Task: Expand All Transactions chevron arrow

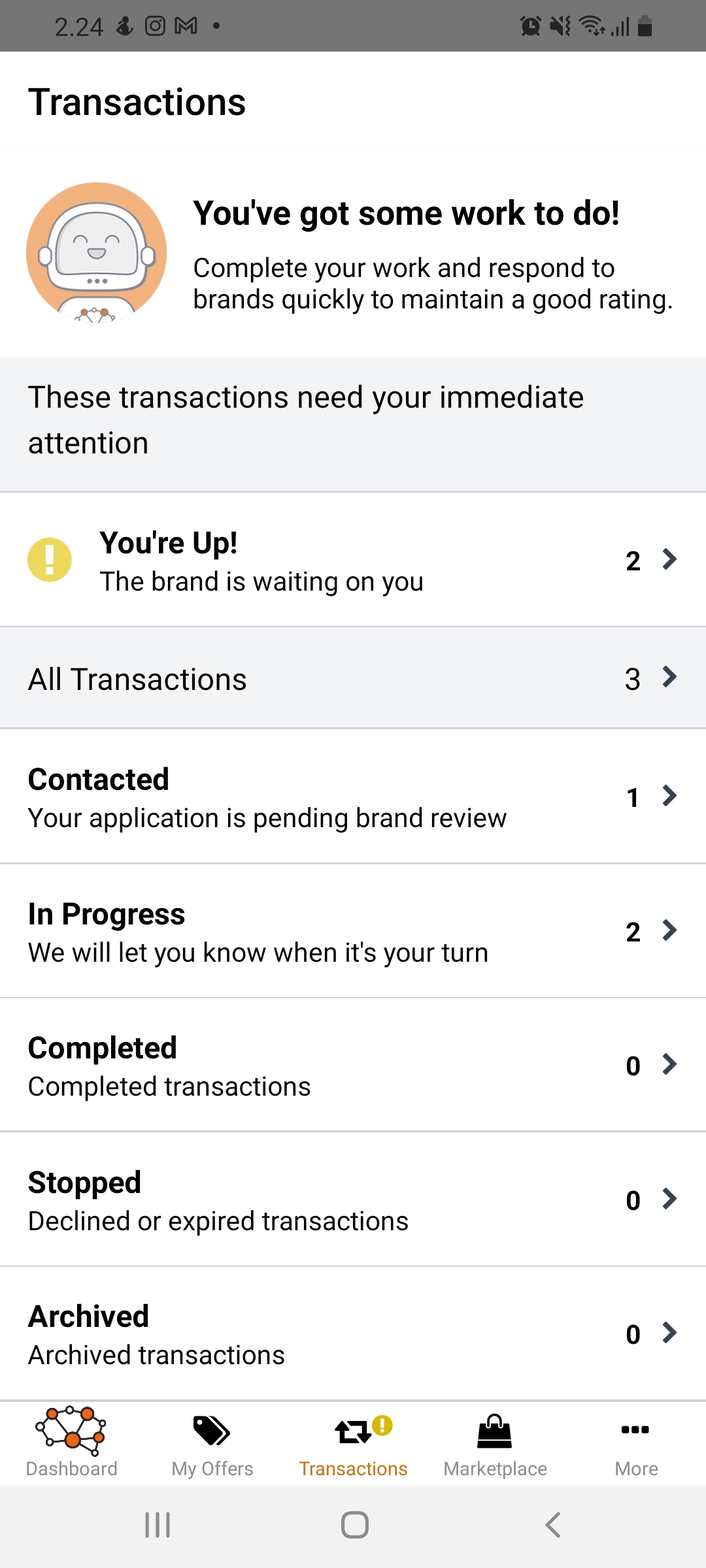Action: [x=669, y=677]
